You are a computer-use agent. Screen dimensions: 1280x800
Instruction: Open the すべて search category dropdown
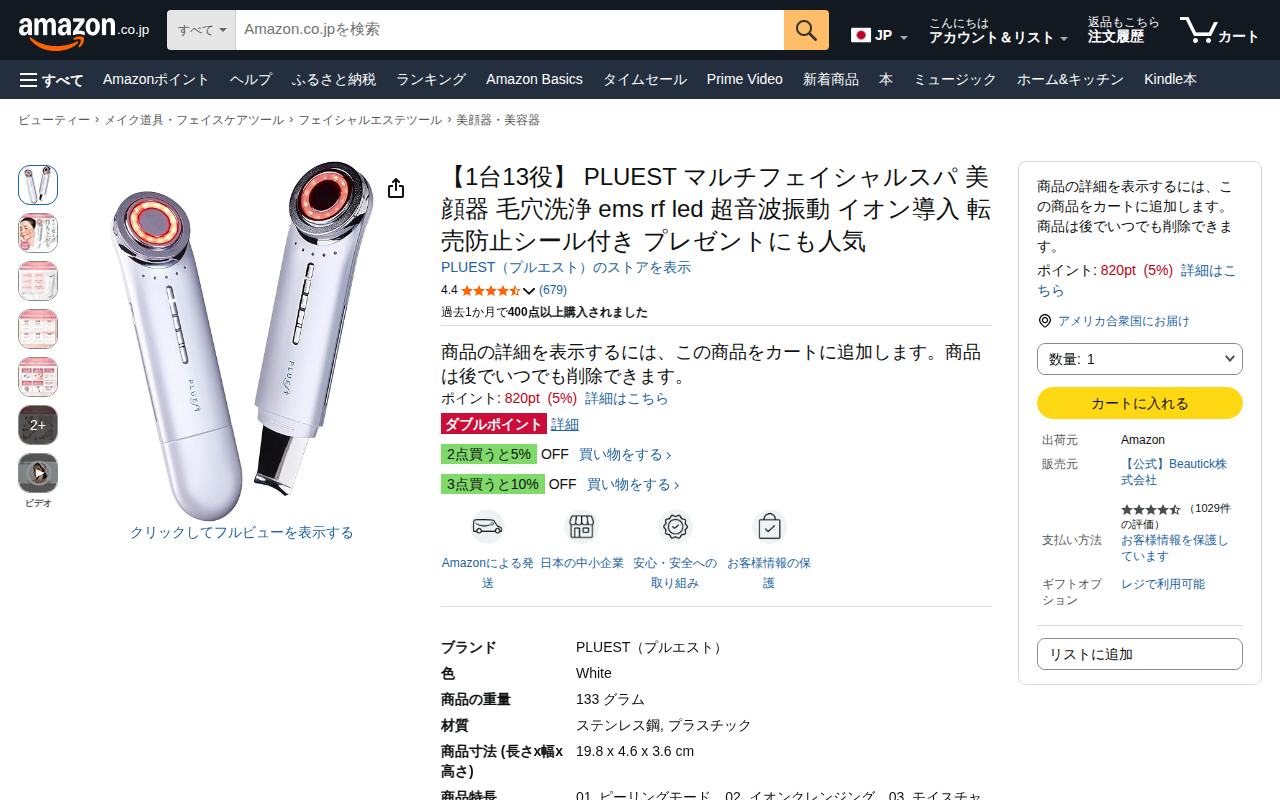201,30
